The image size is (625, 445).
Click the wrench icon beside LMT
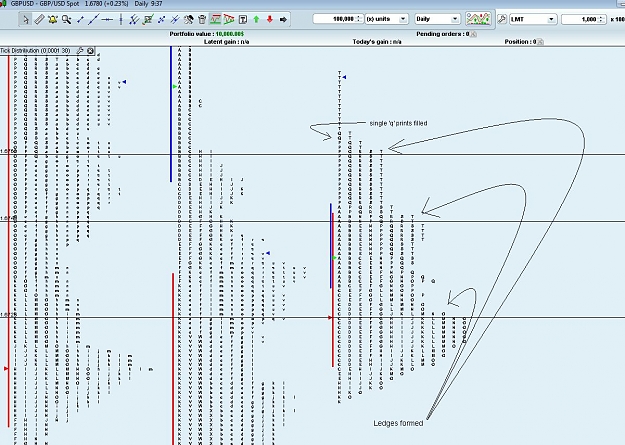coord(502,19)
